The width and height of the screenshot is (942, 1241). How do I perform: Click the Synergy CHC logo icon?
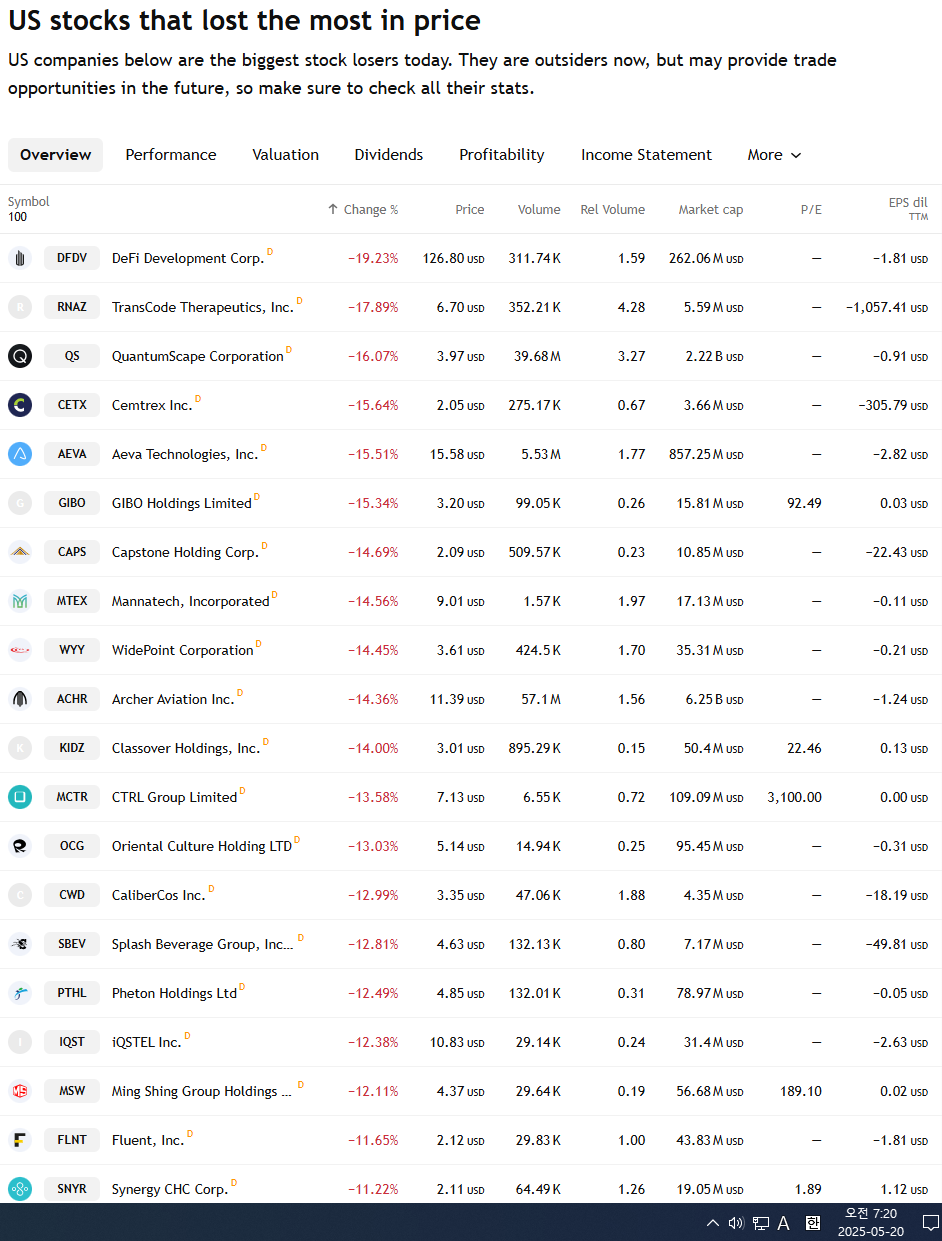(x=20, y=1189)
